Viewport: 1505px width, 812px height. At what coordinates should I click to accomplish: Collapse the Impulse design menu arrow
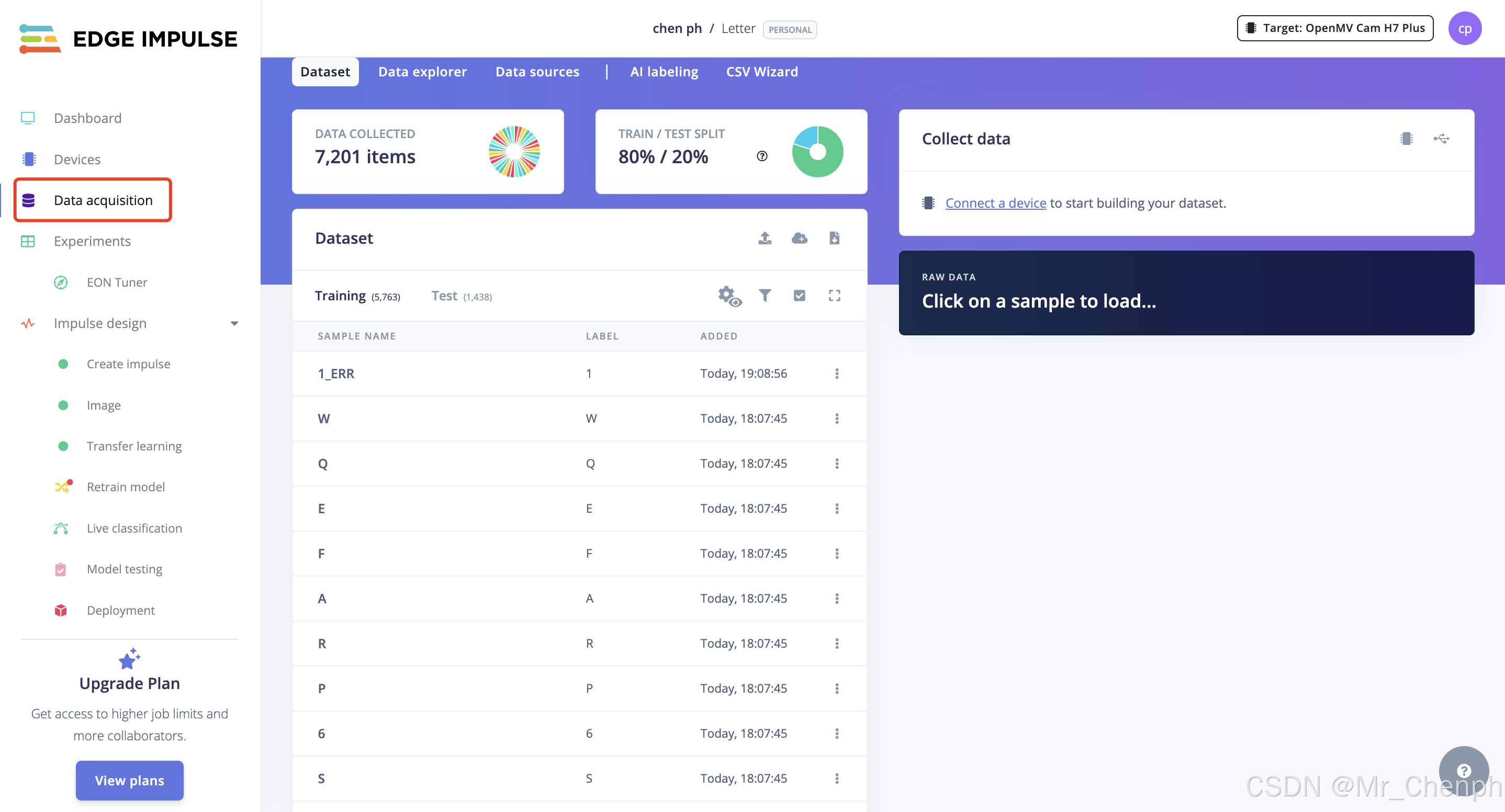coord(234,324)
